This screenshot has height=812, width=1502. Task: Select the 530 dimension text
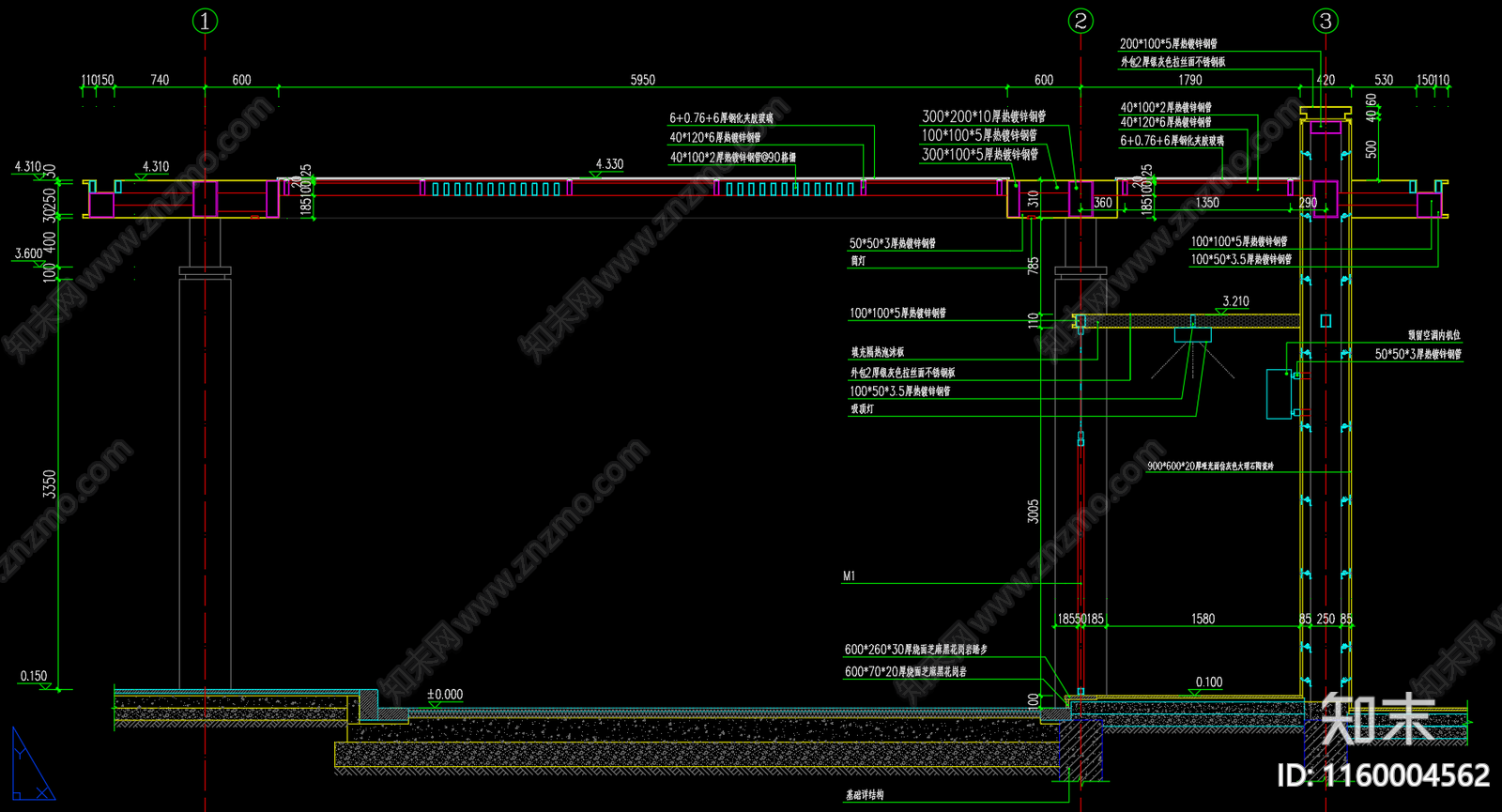(x=1384, y=80)
